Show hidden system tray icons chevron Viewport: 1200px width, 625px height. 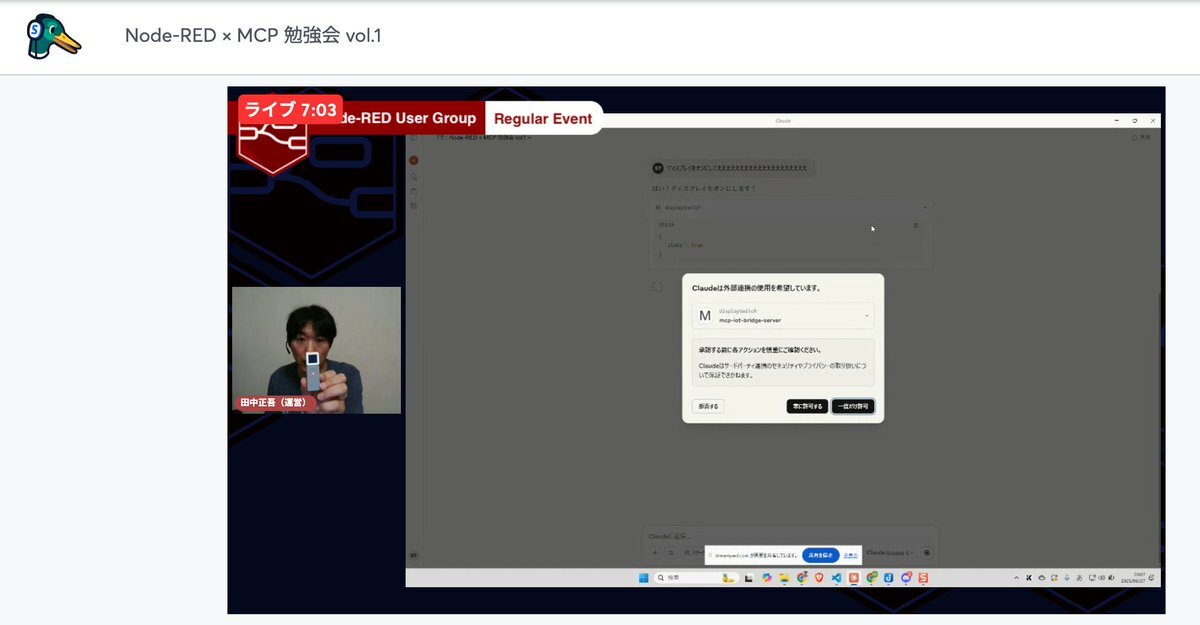tap(1016, 578)
